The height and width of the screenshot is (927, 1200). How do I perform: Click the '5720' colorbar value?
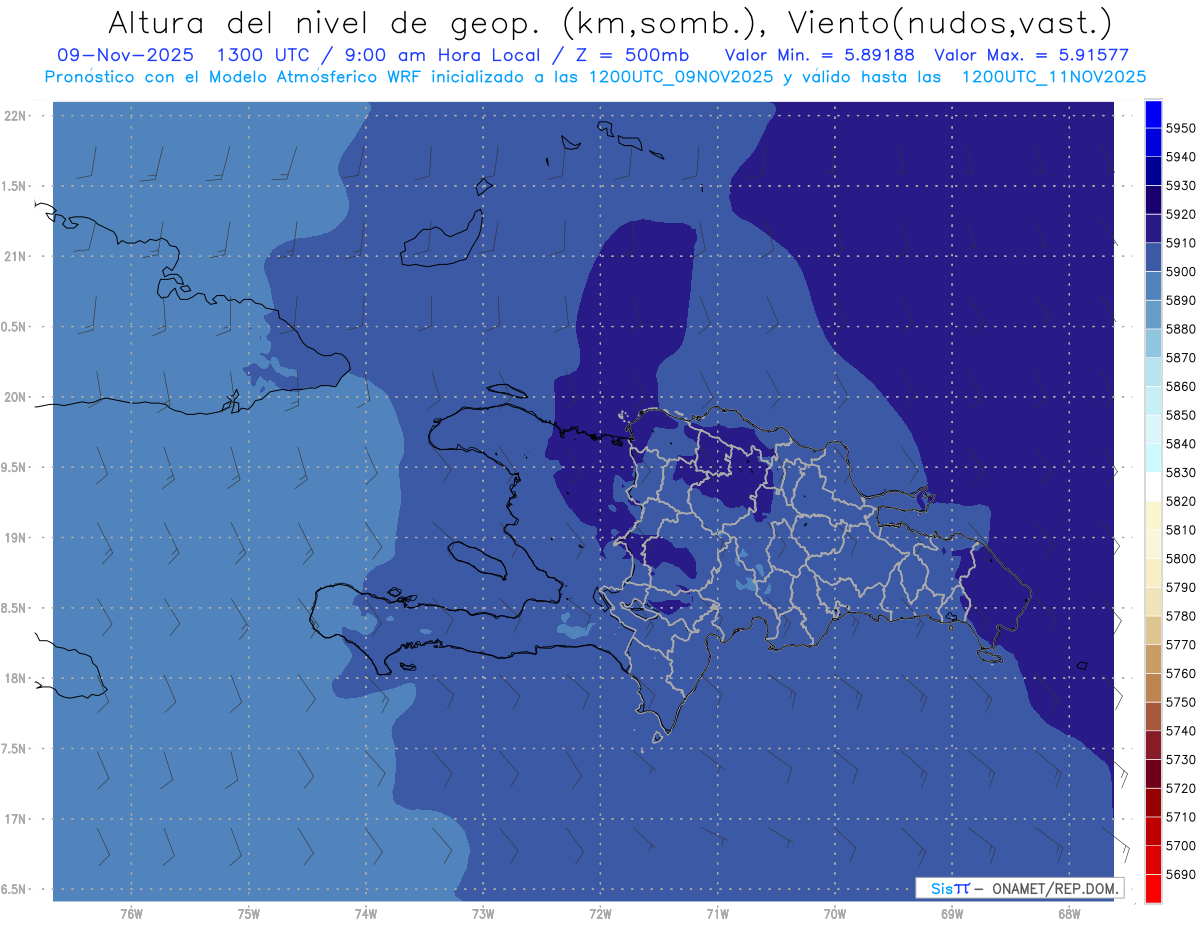(1180, 788)
